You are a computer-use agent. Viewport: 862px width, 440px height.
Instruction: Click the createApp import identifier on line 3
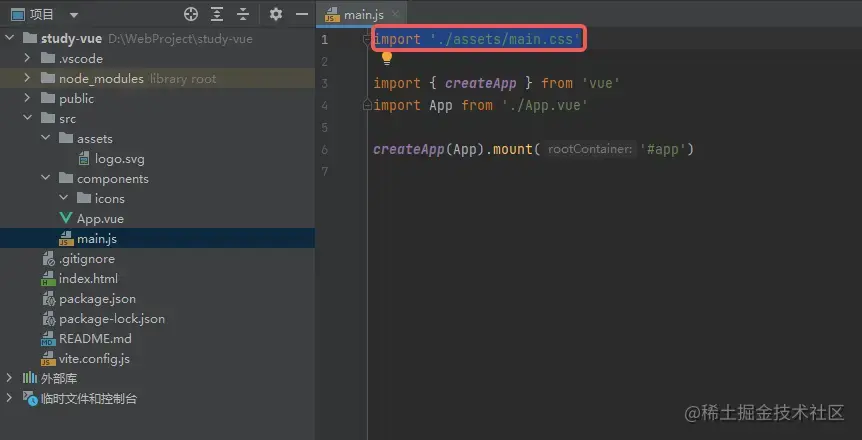click(480, 83)
